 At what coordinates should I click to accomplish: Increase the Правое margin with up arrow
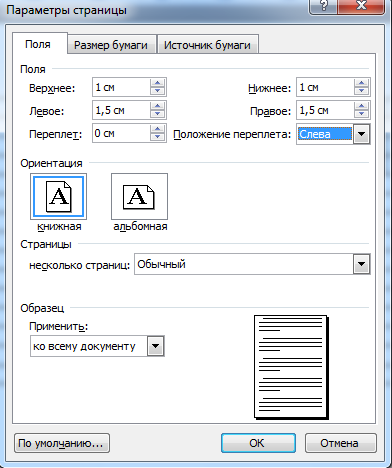361,106
